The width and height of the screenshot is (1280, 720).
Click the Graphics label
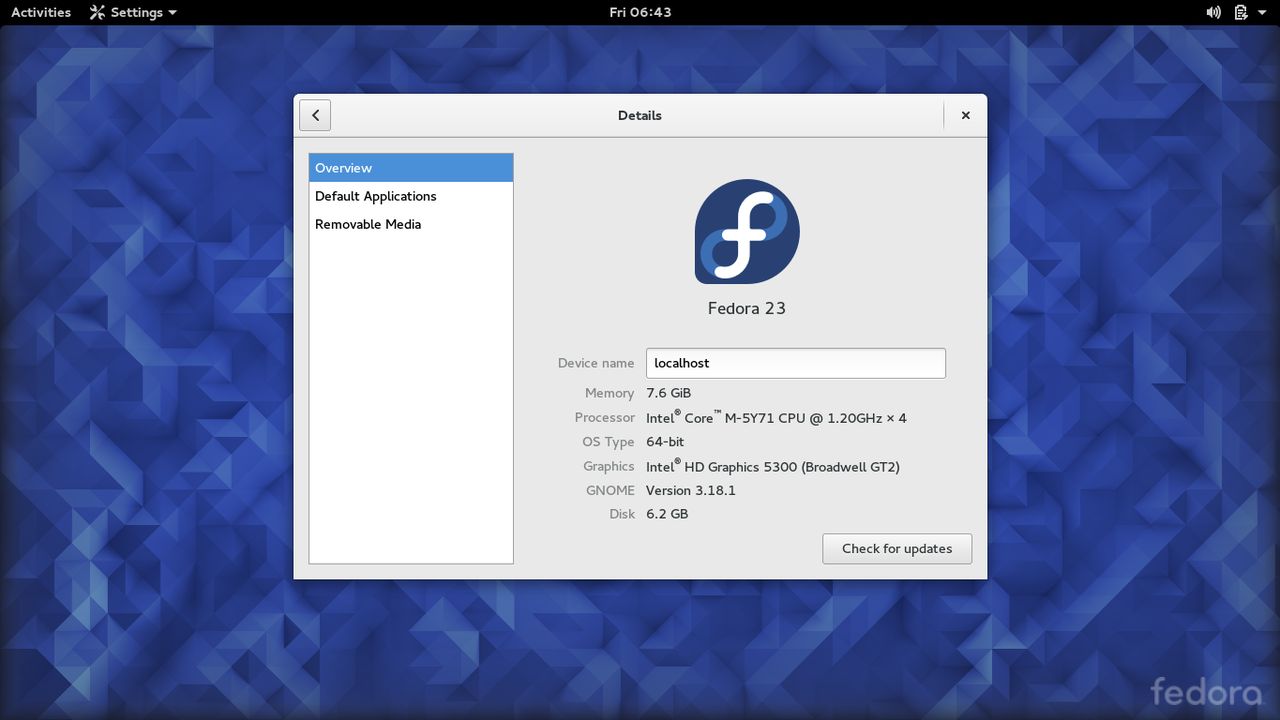click(609, 466)
